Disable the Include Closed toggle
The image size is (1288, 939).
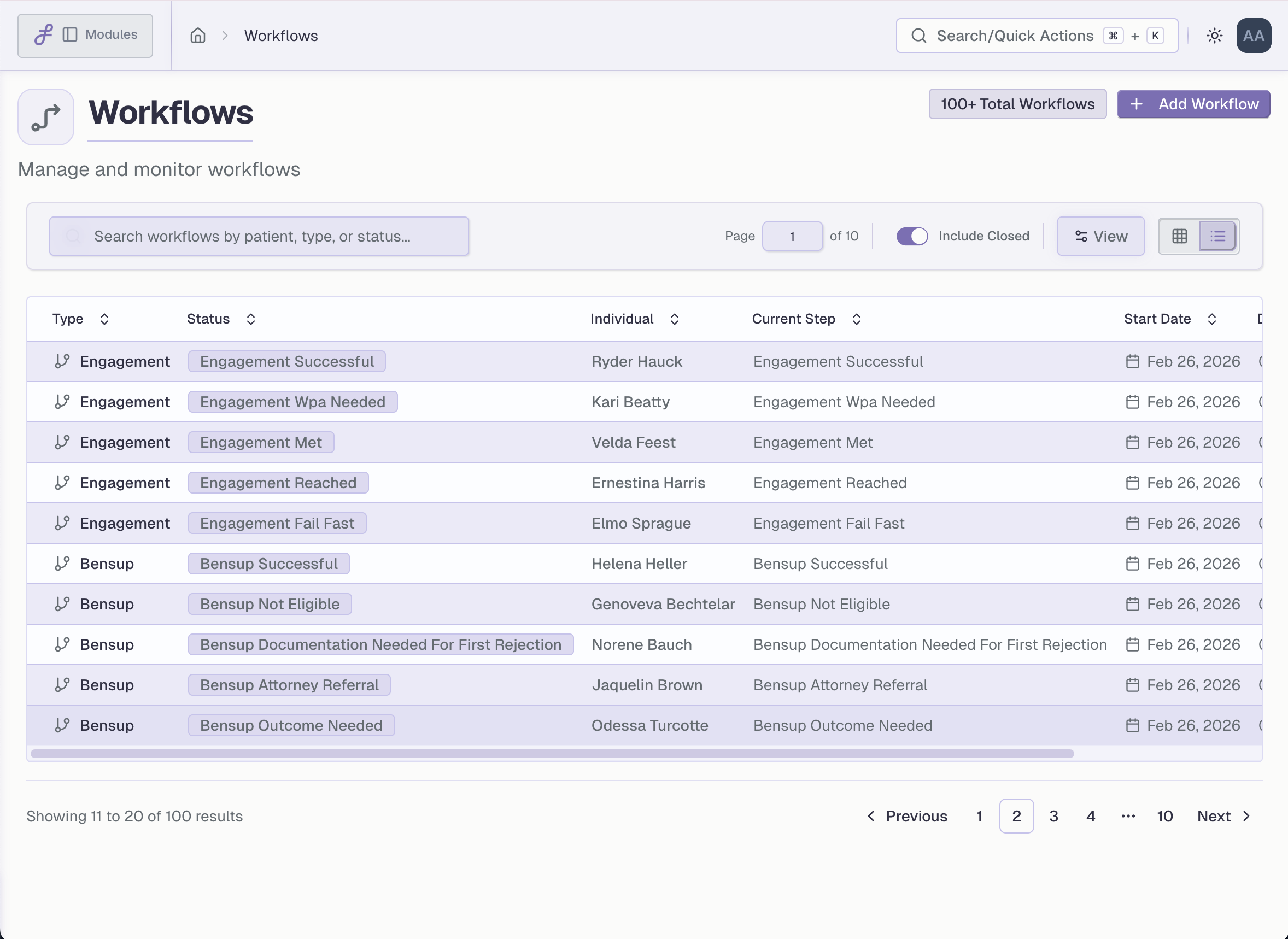click(x=912, y=236)
